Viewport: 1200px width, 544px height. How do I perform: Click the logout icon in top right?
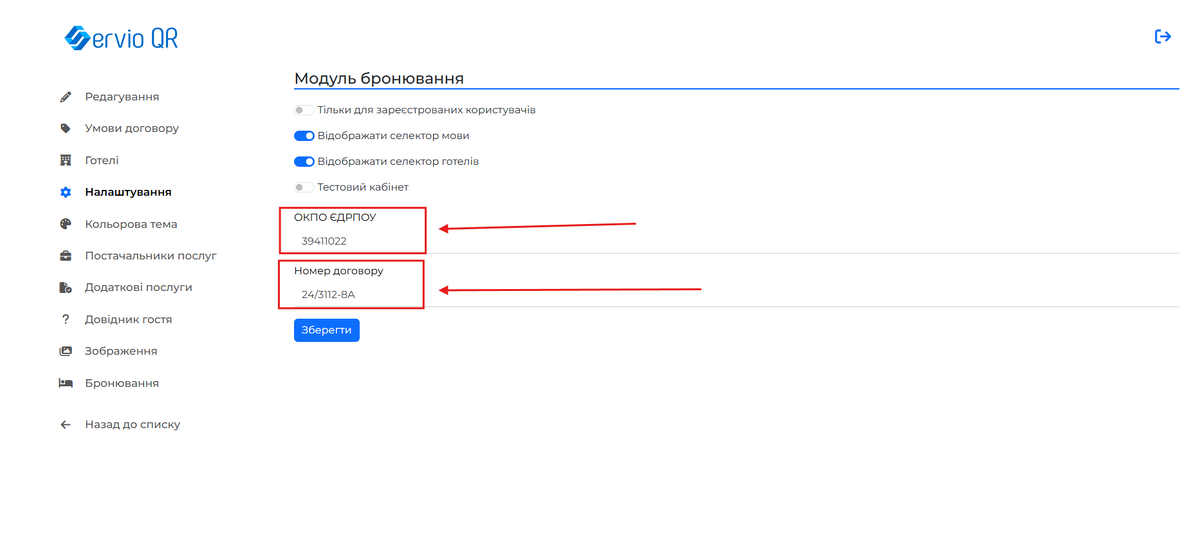click(x=1162, y=37)
